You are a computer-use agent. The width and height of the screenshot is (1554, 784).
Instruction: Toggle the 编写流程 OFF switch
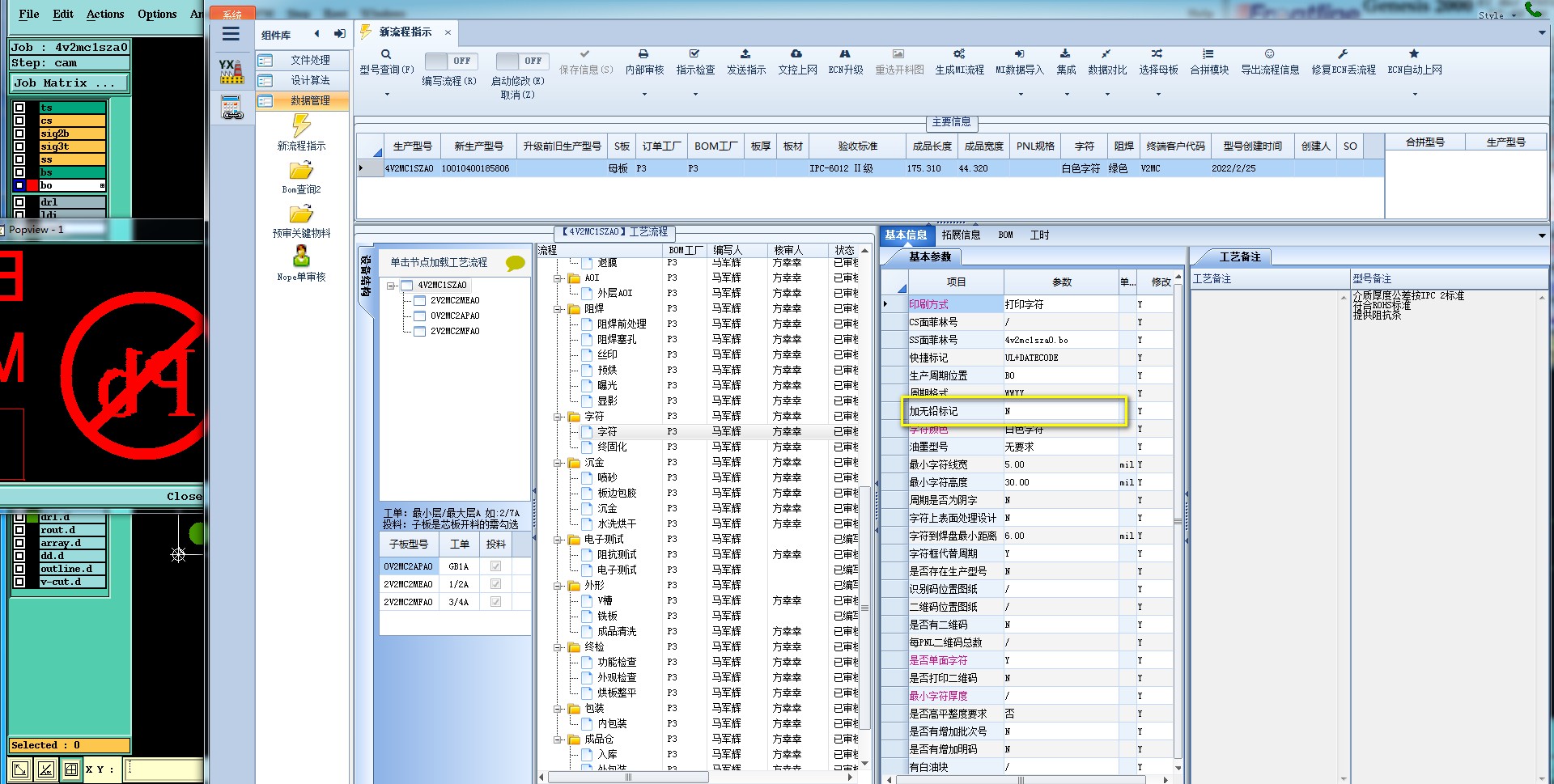tap(451, 61)
